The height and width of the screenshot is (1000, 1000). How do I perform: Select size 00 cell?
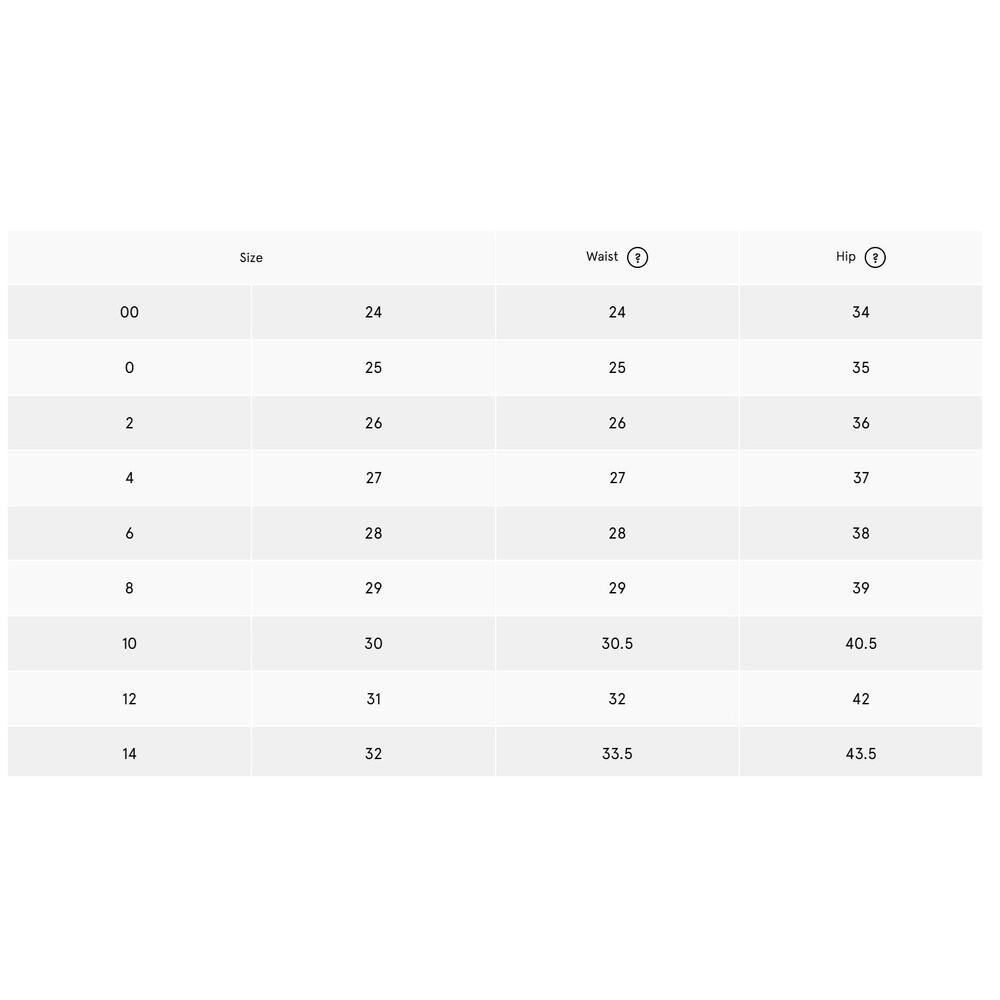[129, 312]
